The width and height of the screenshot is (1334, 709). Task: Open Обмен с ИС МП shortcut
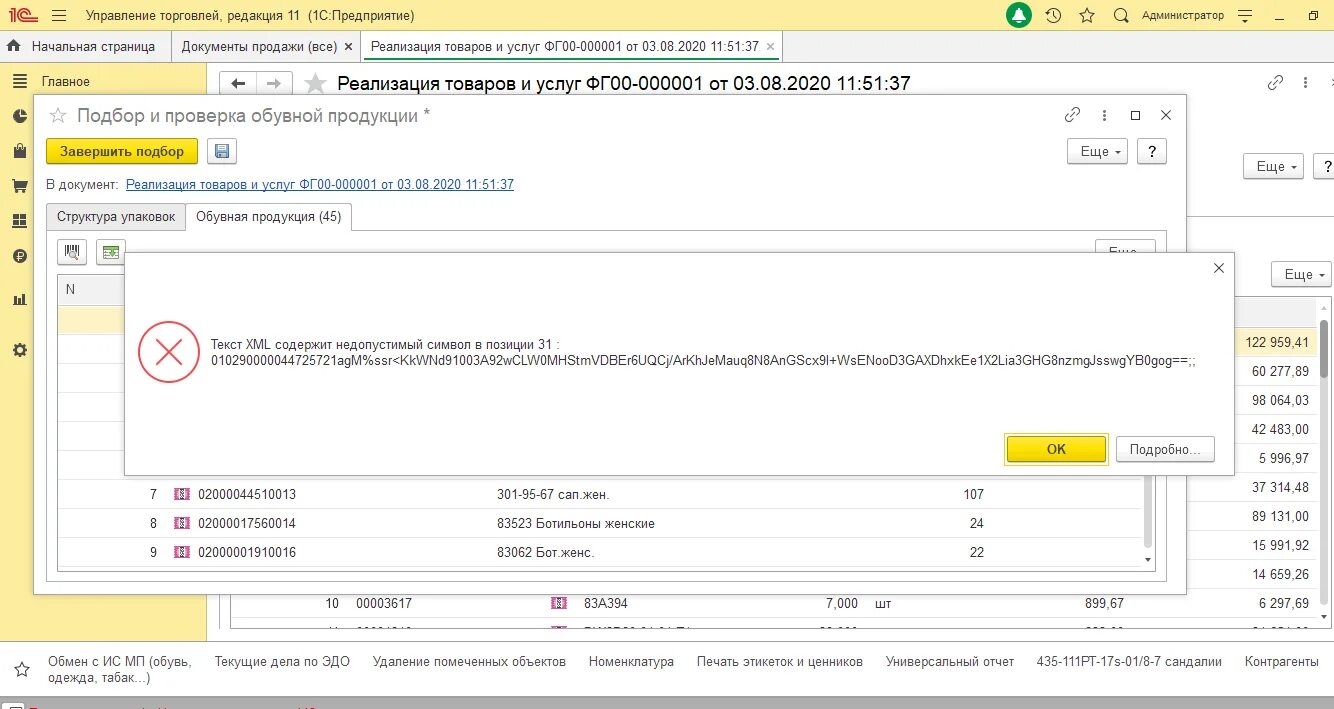pos(119,670)
